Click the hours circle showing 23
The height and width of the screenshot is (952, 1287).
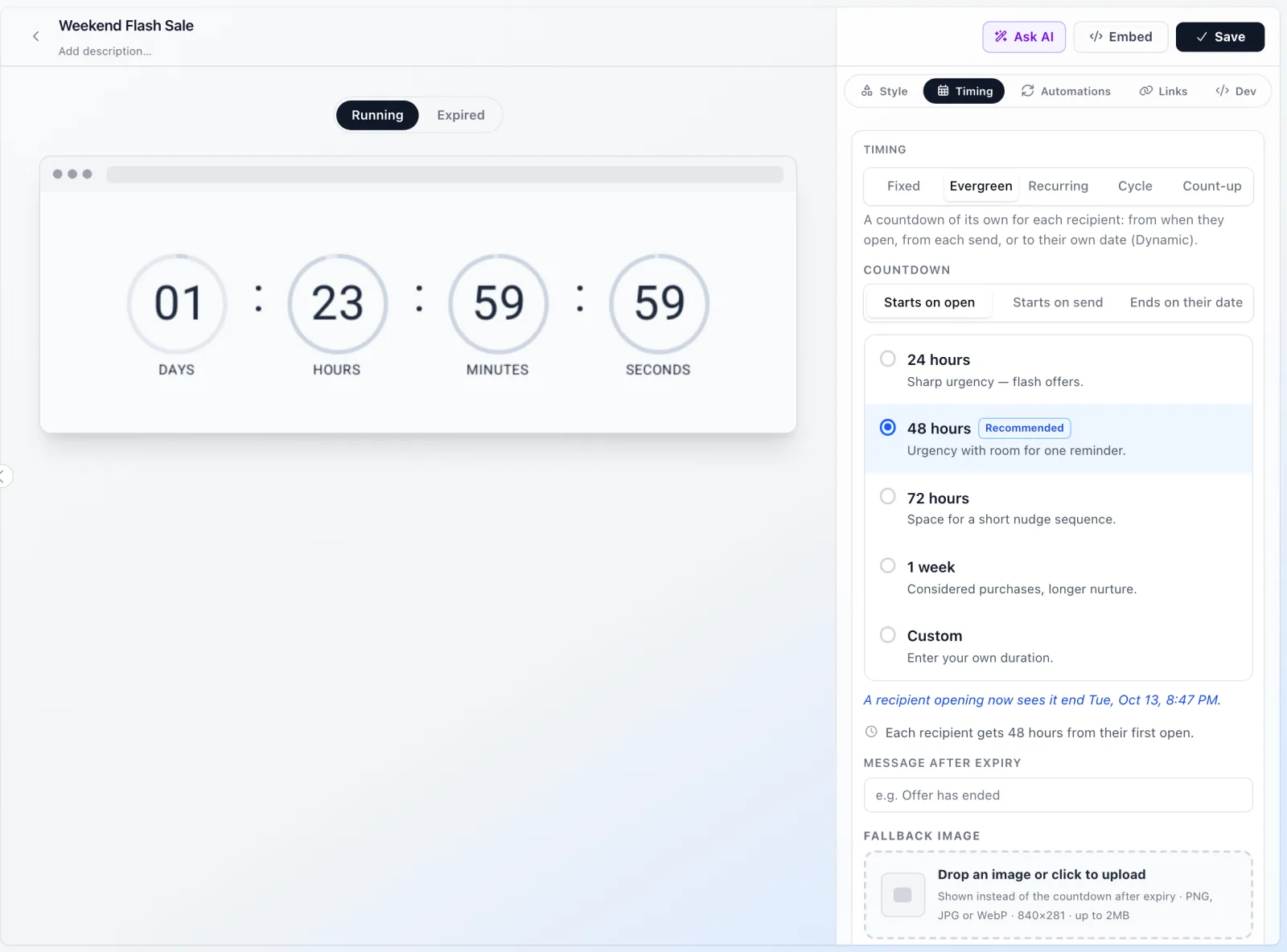click(x=338, y=304)
